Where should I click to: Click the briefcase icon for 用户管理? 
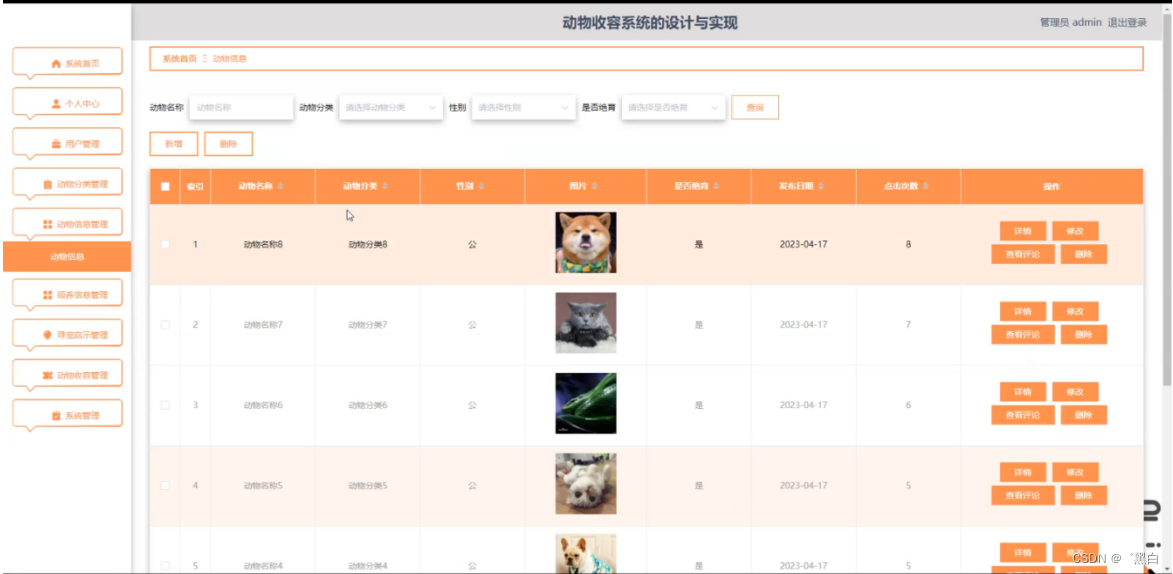(x=55, y=144)
